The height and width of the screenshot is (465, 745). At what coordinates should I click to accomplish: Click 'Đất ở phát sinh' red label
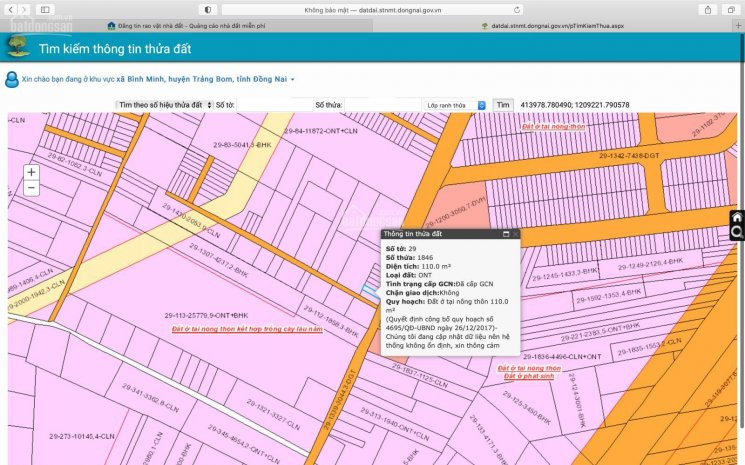point(529,376)
